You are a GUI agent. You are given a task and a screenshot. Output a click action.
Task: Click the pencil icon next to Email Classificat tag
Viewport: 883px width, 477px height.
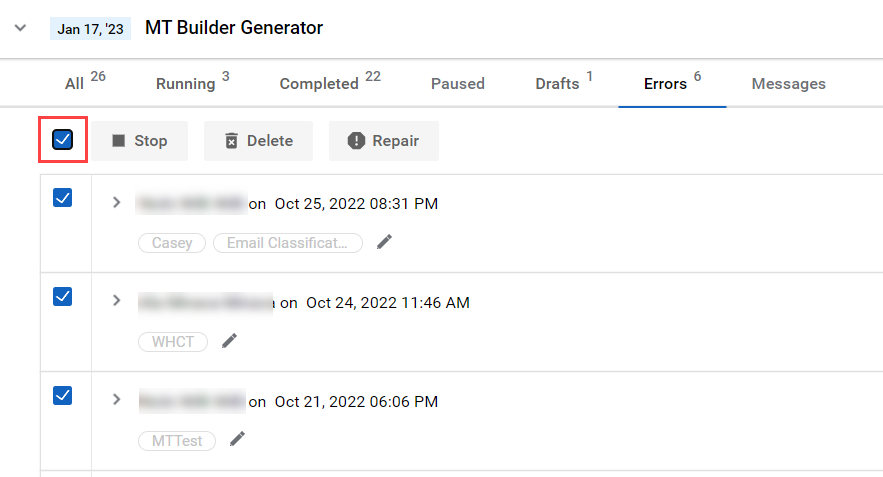(384, 242)
